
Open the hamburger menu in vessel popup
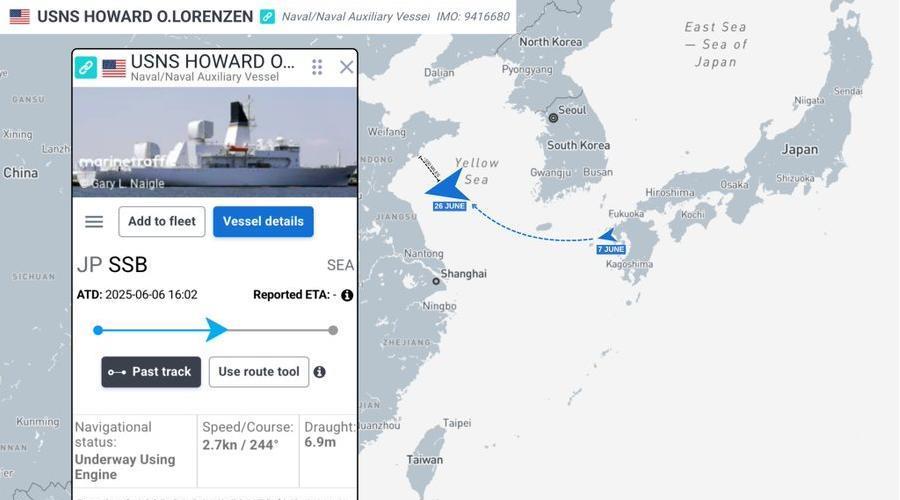(94, 222)
